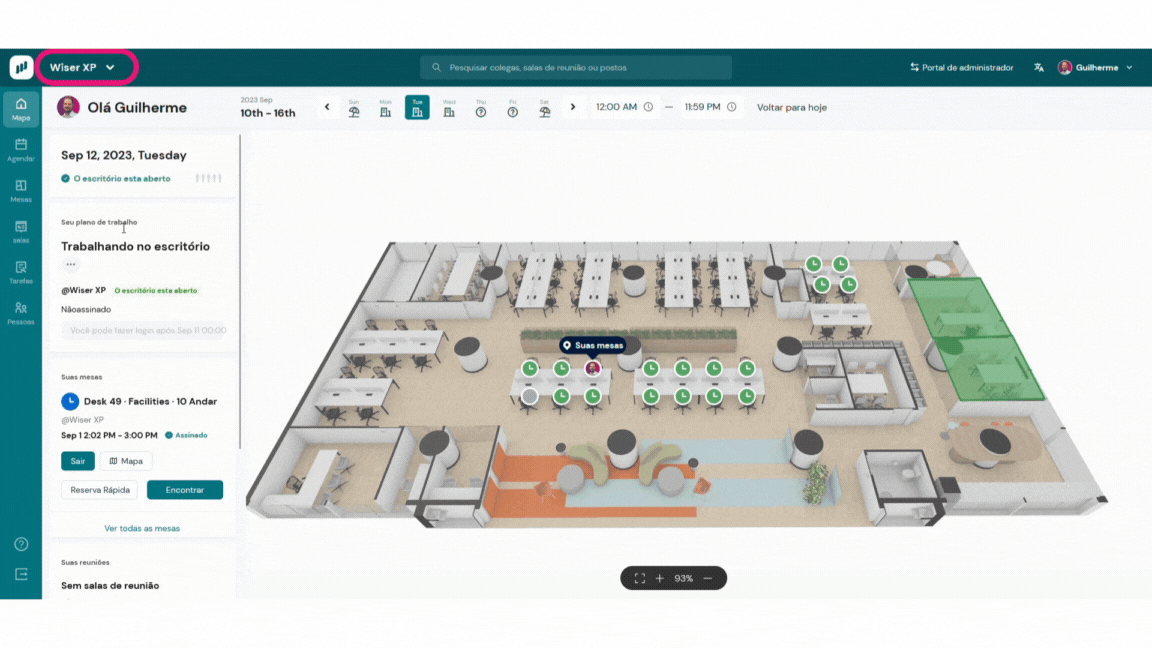Zoom in with the plus icon
Screen dimensions: 1152x648
click(660, 579)
